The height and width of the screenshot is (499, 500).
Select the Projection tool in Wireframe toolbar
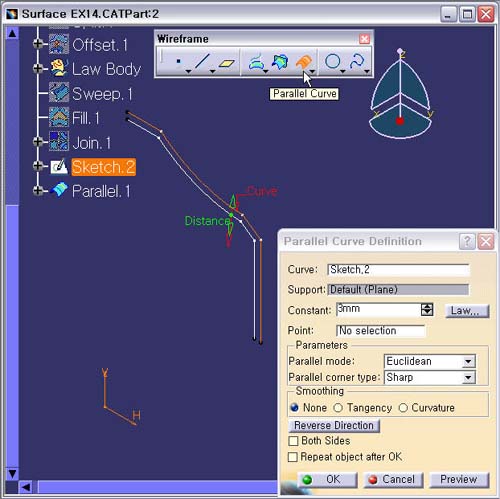(x=256, y=62)
